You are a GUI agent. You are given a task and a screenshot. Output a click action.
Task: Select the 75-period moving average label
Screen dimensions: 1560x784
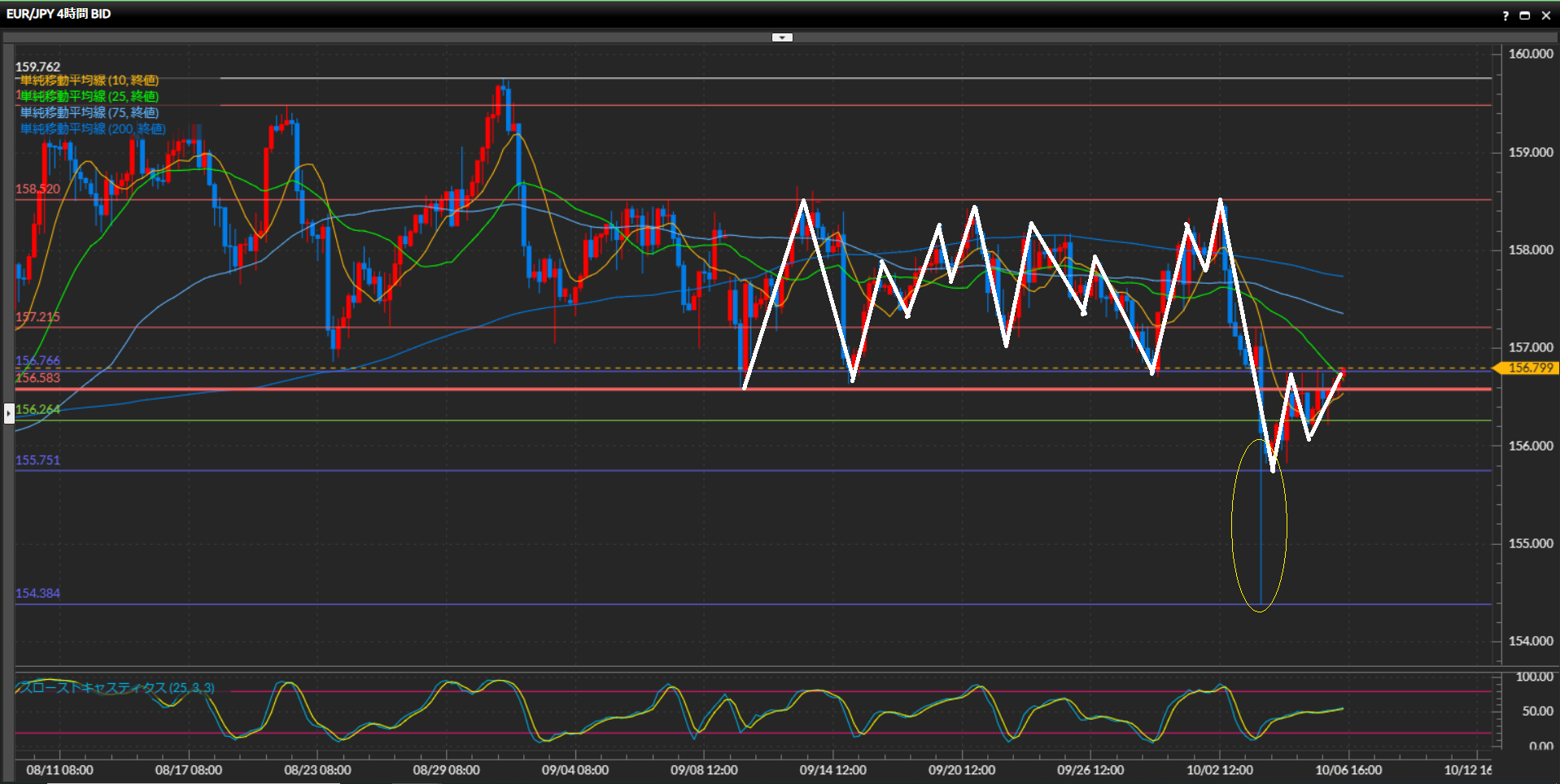pos(90,113)
